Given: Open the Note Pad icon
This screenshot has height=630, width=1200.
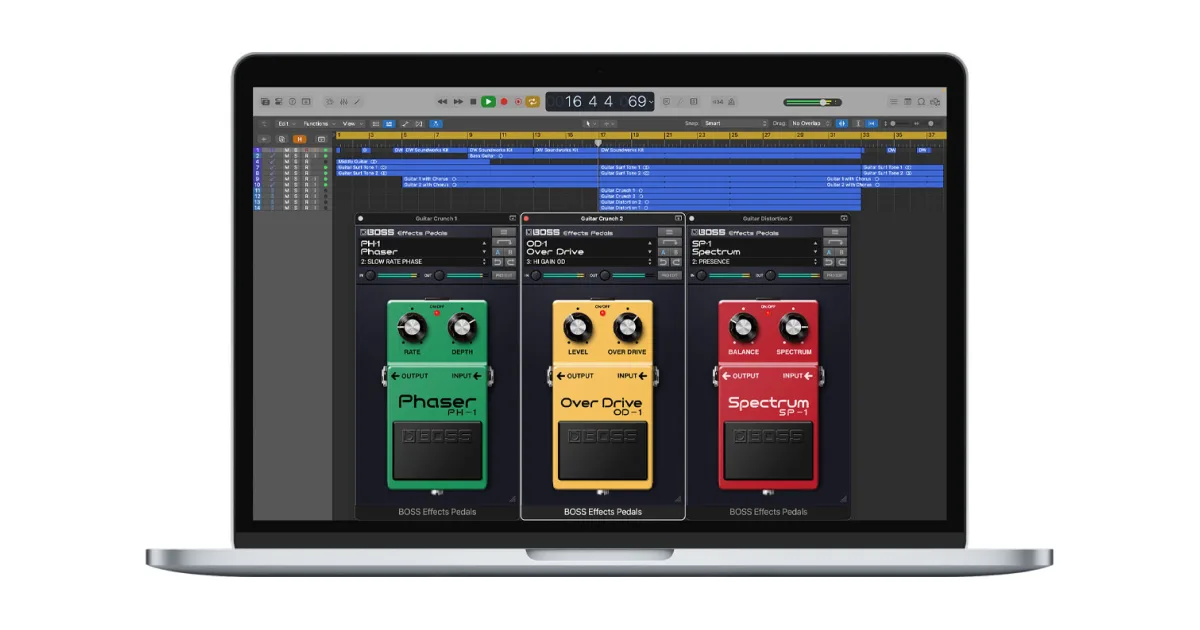Looking at the screenshot, I should [x=907, y=102].
